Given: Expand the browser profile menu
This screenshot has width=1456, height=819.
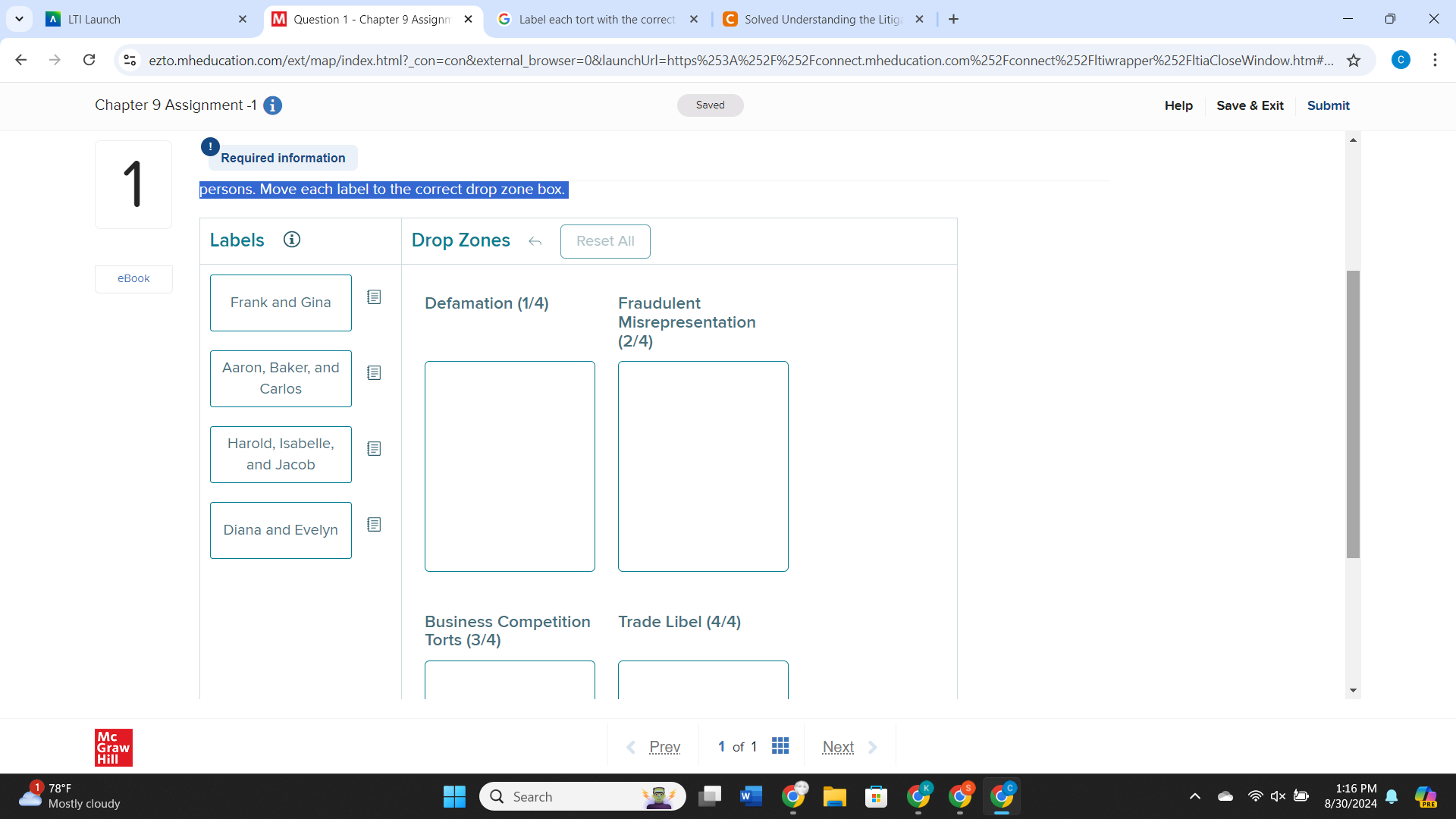Looking at the screenshot, I should (1401, 60).
